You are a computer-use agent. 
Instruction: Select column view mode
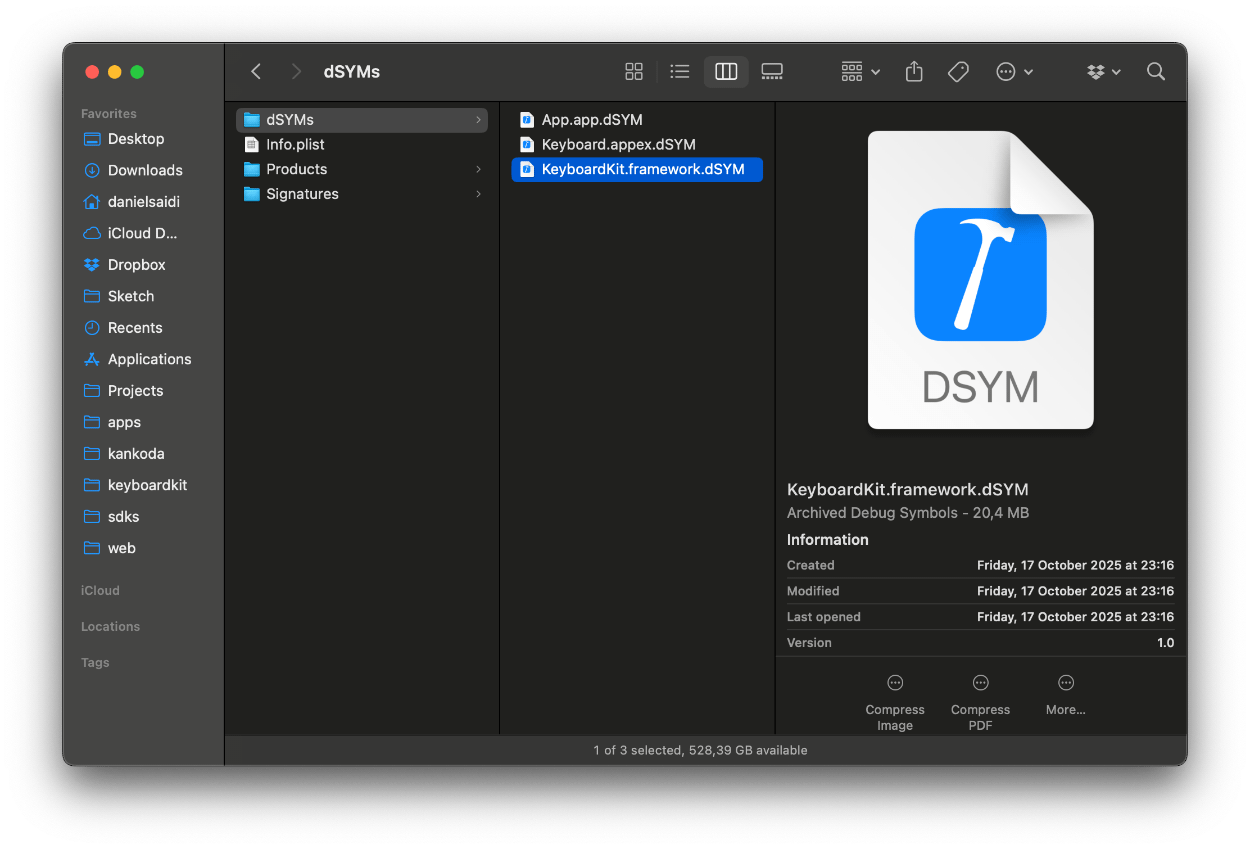(x=726, y=72)
